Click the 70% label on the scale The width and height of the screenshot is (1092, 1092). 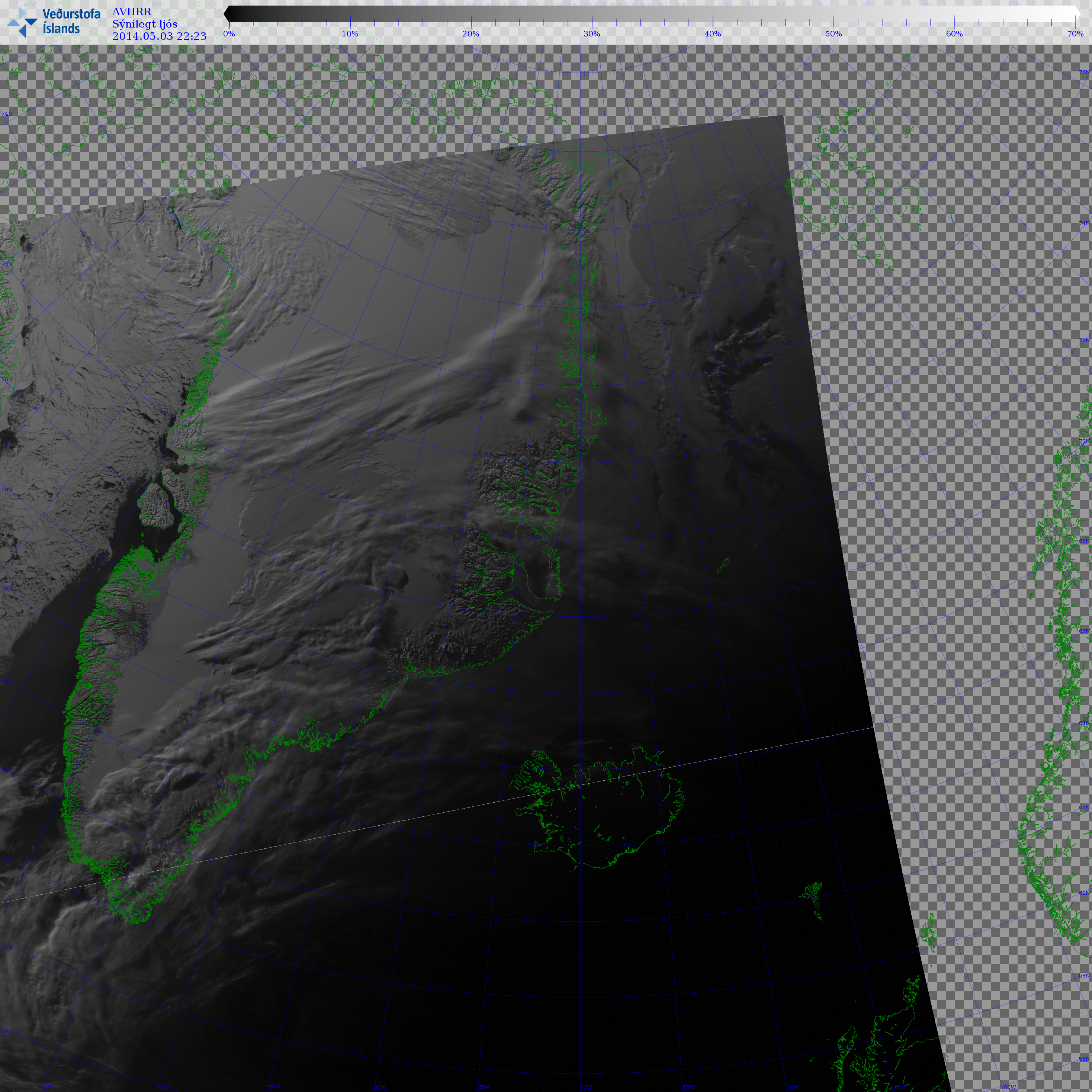click(1075, 34)
